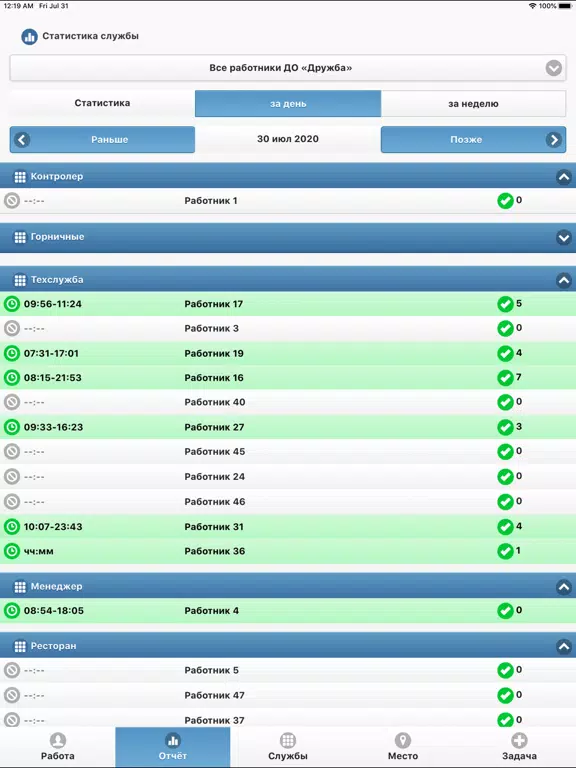Click the clock icon for Работник 16

point(12,378)
